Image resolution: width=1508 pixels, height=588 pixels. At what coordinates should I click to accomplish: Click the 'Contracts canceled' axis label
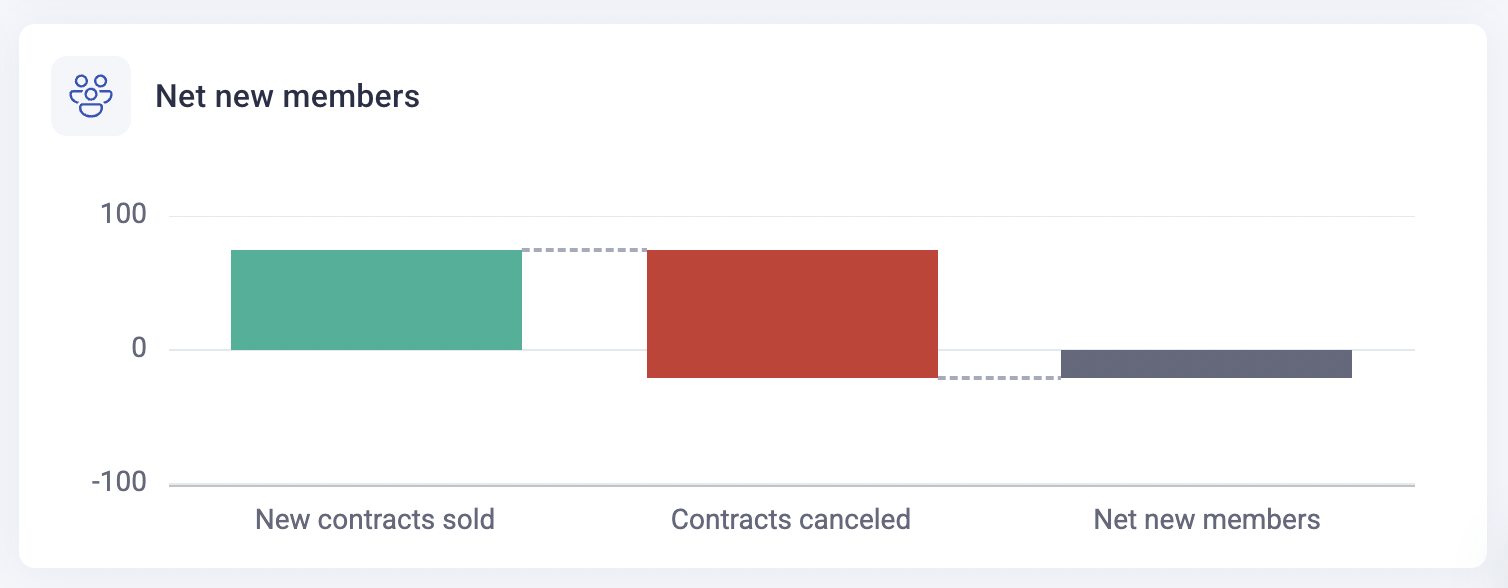791,520
